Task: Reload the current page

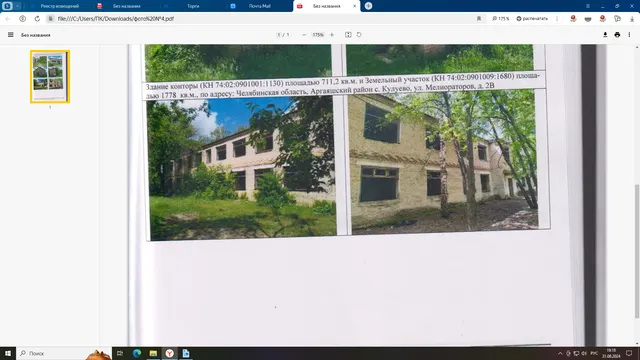Action: pos(37,19)
